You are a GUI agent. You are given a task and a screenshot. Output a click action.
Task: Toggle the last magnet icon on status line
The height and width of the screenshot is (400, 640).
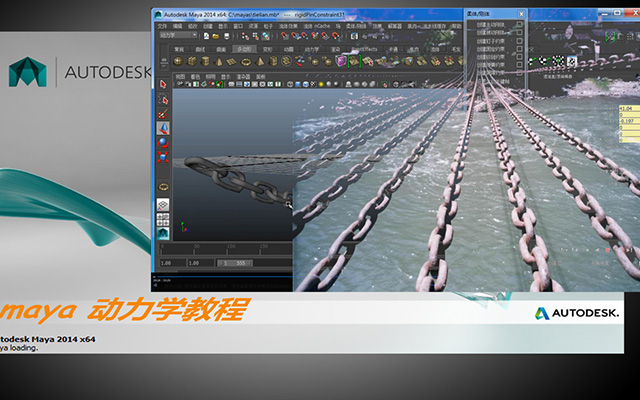point(335,36)
